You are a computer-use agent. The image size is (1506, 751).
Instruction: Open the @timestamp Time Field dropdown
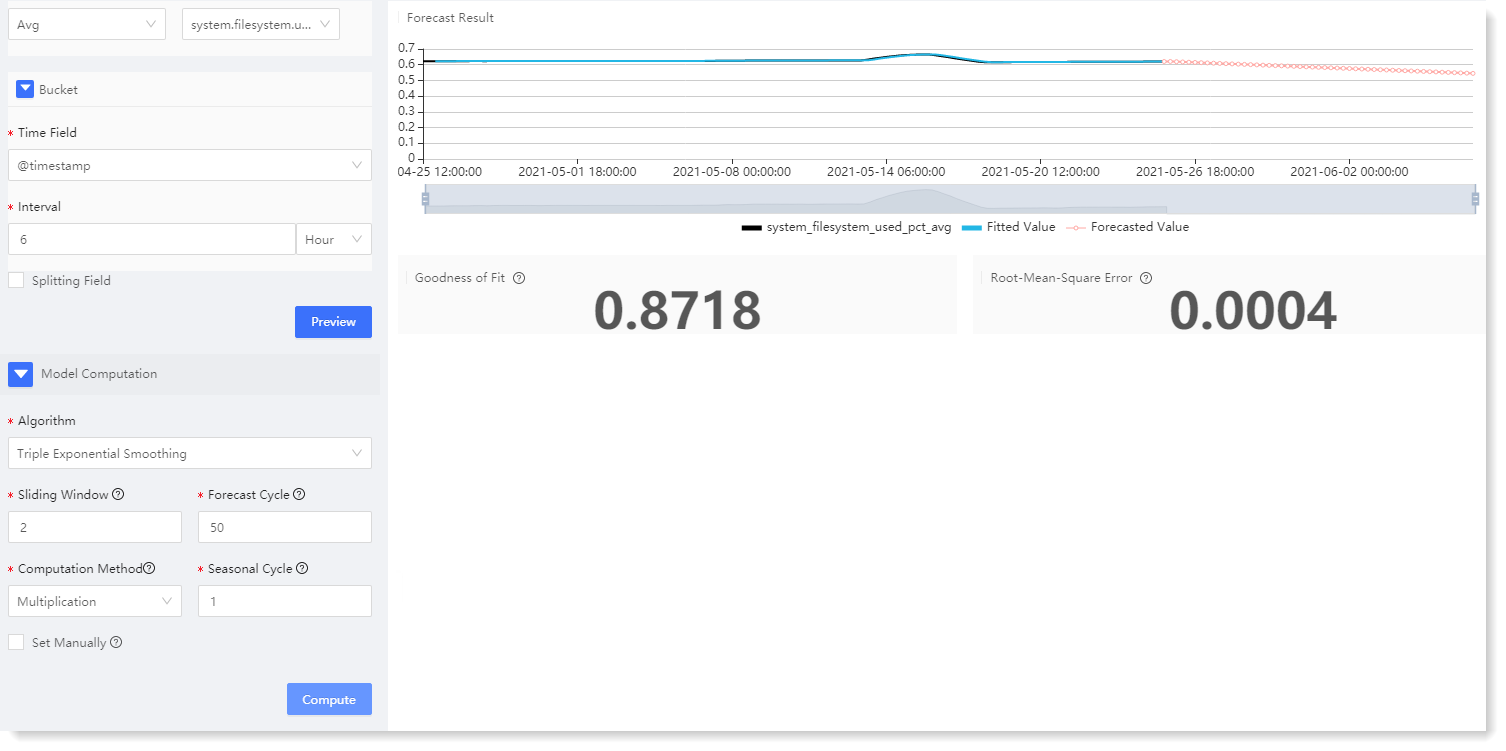point(190,165)
